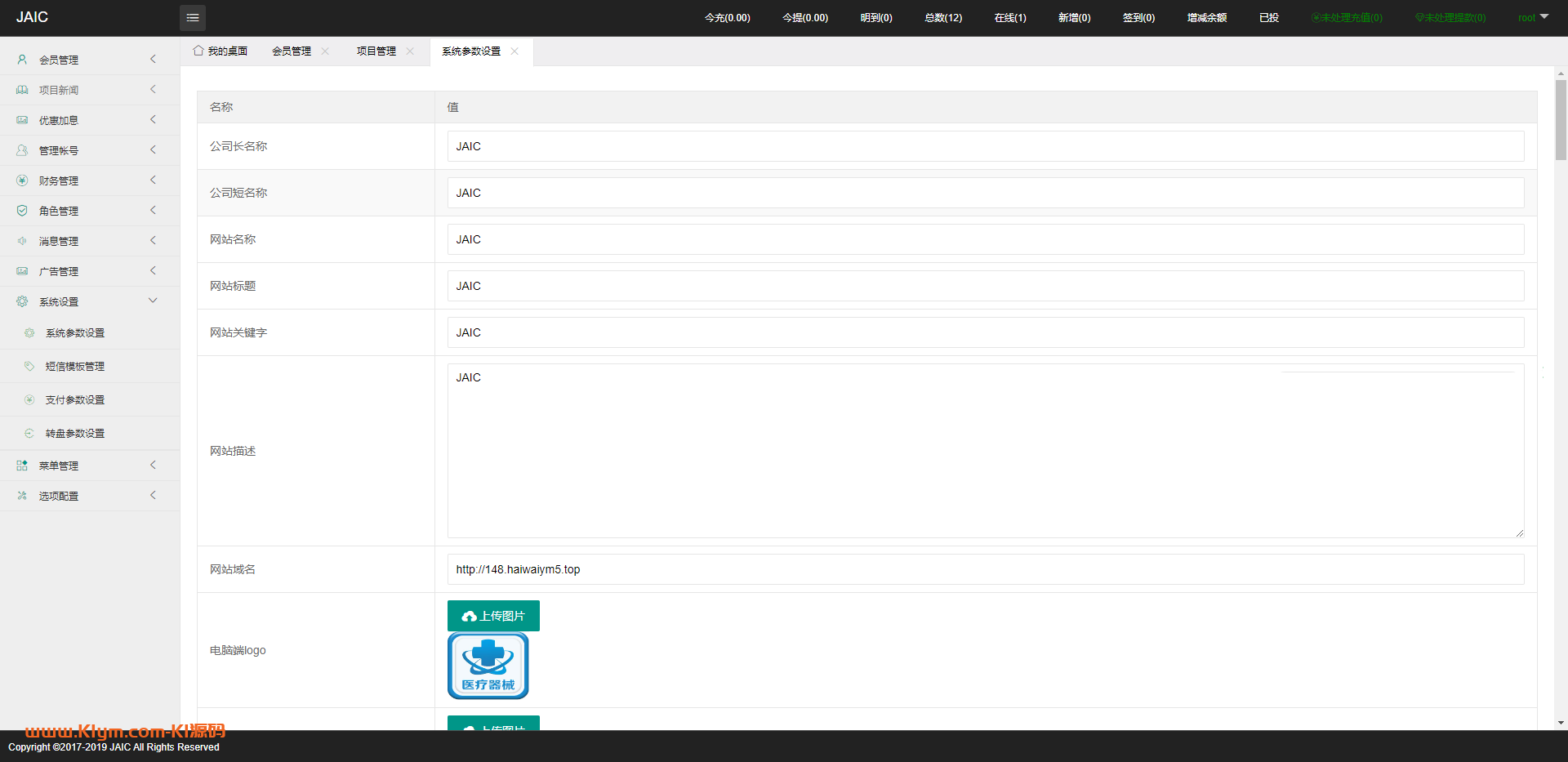Image resolution: width=1568 pixels, height=762 pixels.
Task: Close the 会员管理 tab
Action: [325, 51]
